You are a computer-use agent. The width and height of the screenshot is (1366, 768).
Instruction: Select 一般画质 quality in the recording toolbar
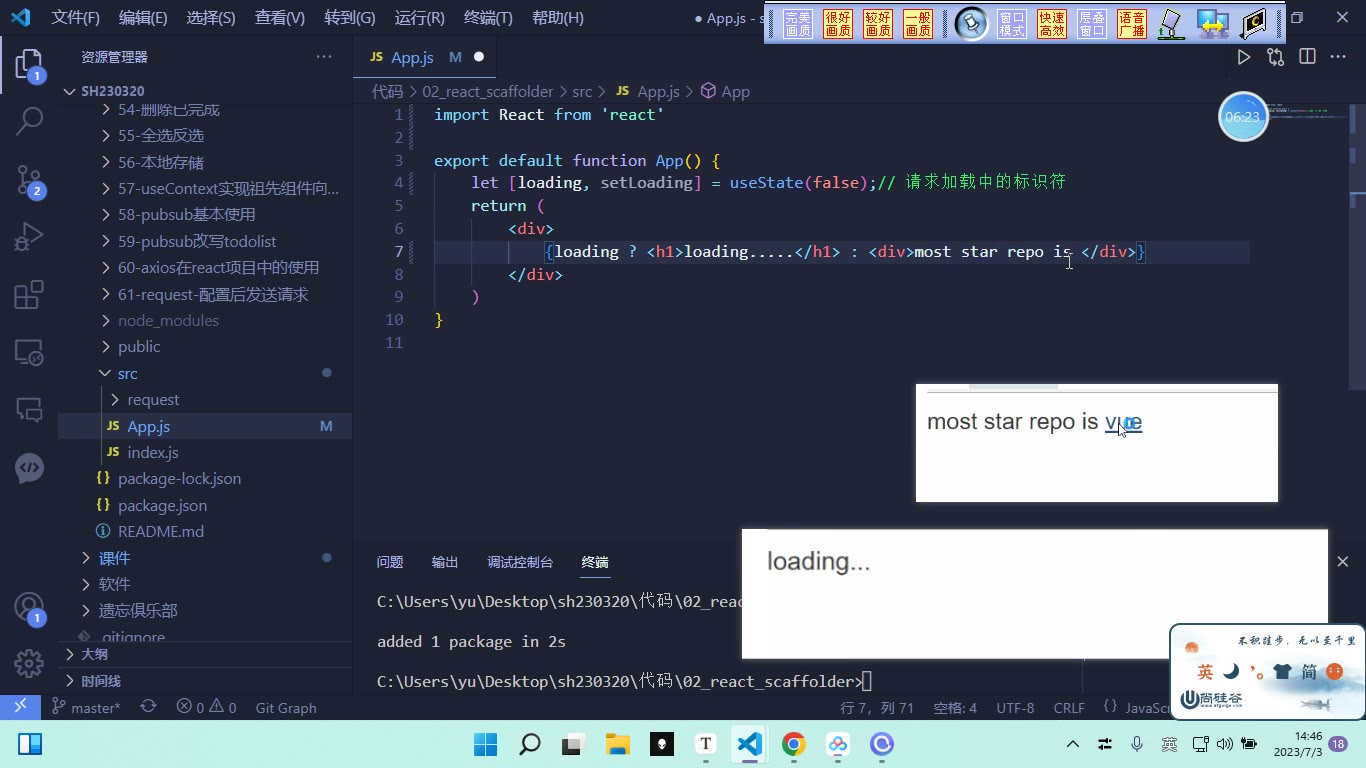click(x=918, y=24)
